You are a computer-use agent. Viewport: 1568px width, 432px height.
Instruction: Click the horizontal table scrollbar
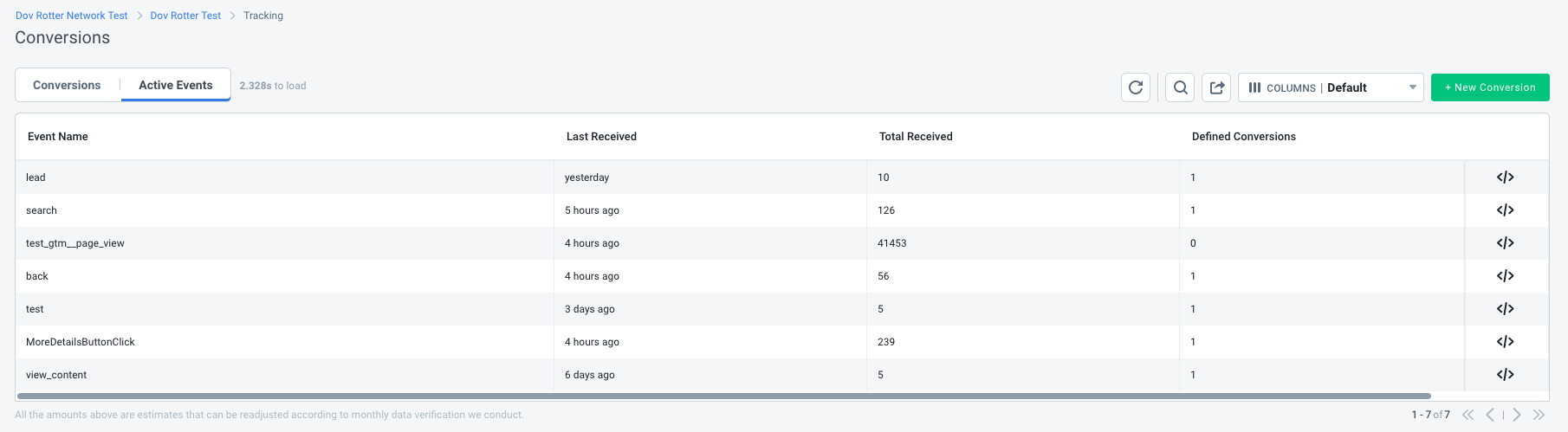(723, 397)
